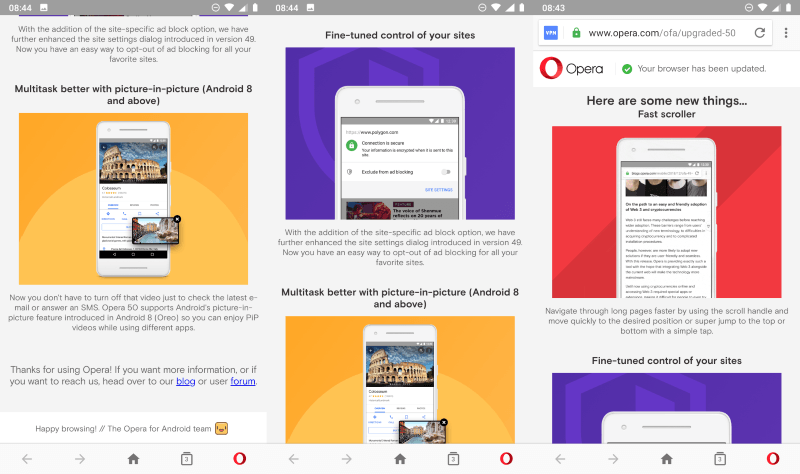This screenshot has height=474, width=800.
Task: Open tabs counter in middle phone's bottom bar
Action: click(453, 459)
